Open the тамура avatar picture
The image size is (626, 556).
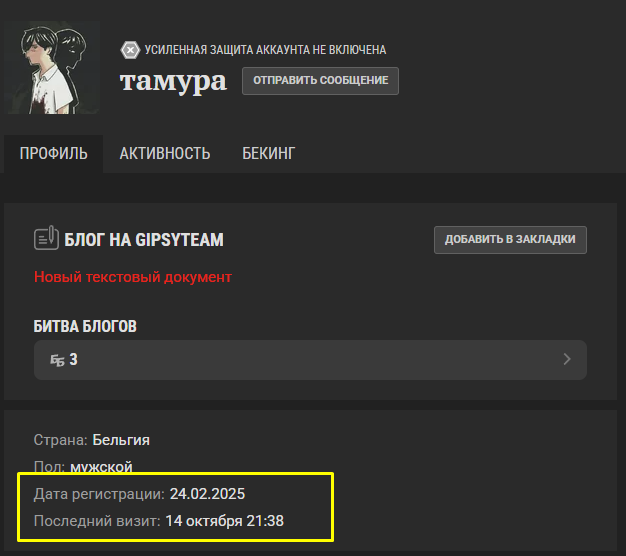[52, 67]
